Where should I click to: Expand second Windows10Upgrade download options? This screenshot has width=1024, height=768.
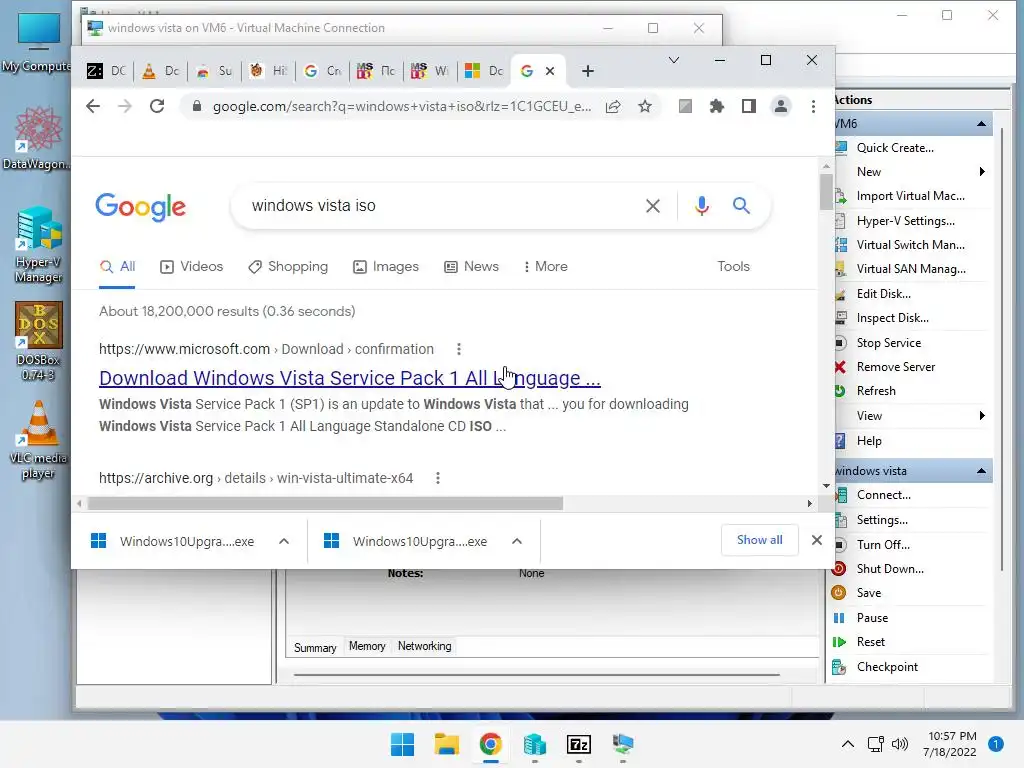point(517,541)
